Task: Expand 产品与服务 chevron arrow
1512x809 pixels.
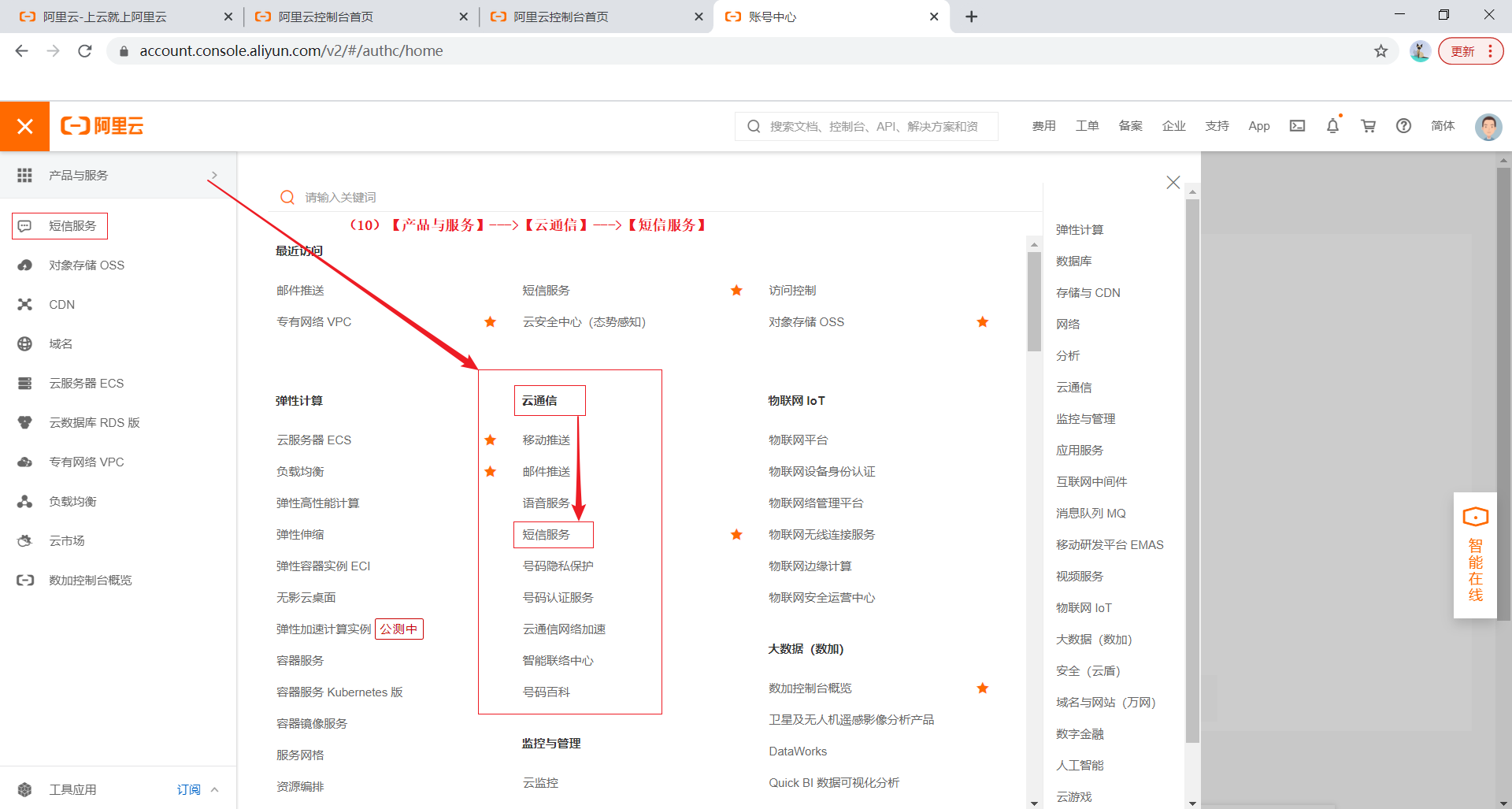Action: point(214,175)
